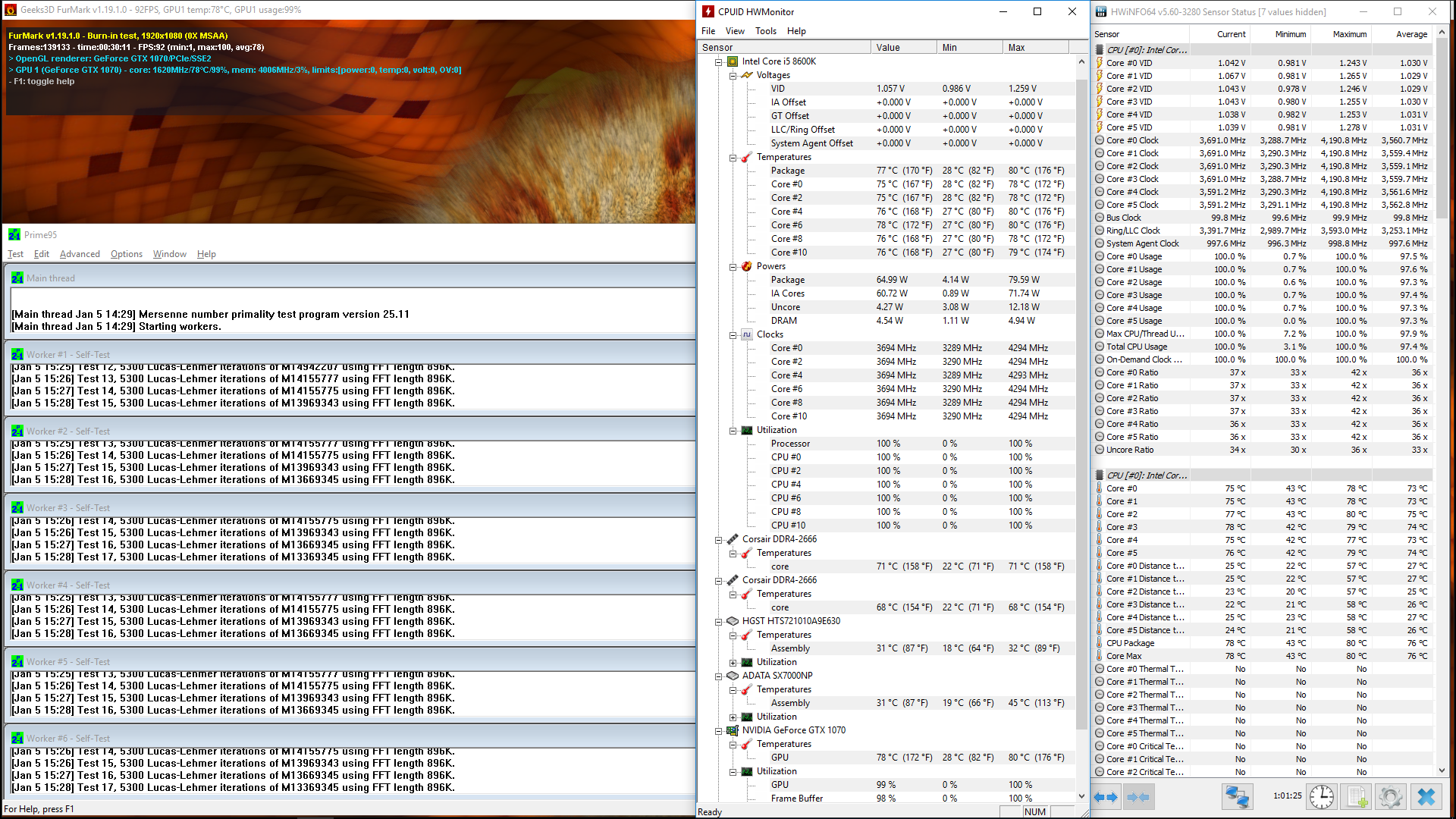Open HWMonitor Tools menu

click(766, 31)
